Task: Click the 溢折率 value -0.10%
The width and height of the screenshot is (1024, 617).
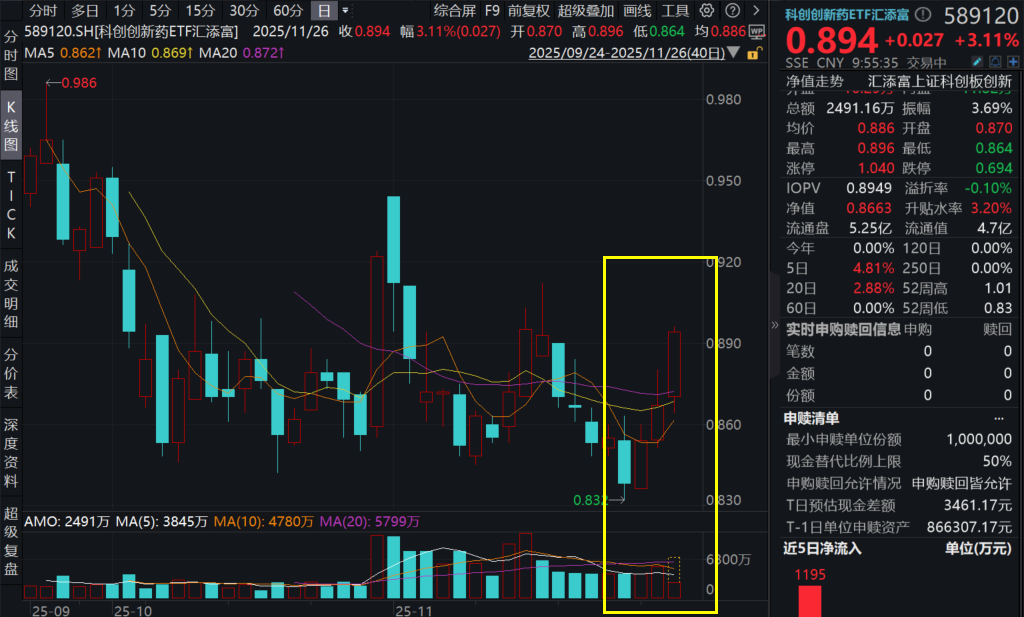Action: [x=988, y=188]
